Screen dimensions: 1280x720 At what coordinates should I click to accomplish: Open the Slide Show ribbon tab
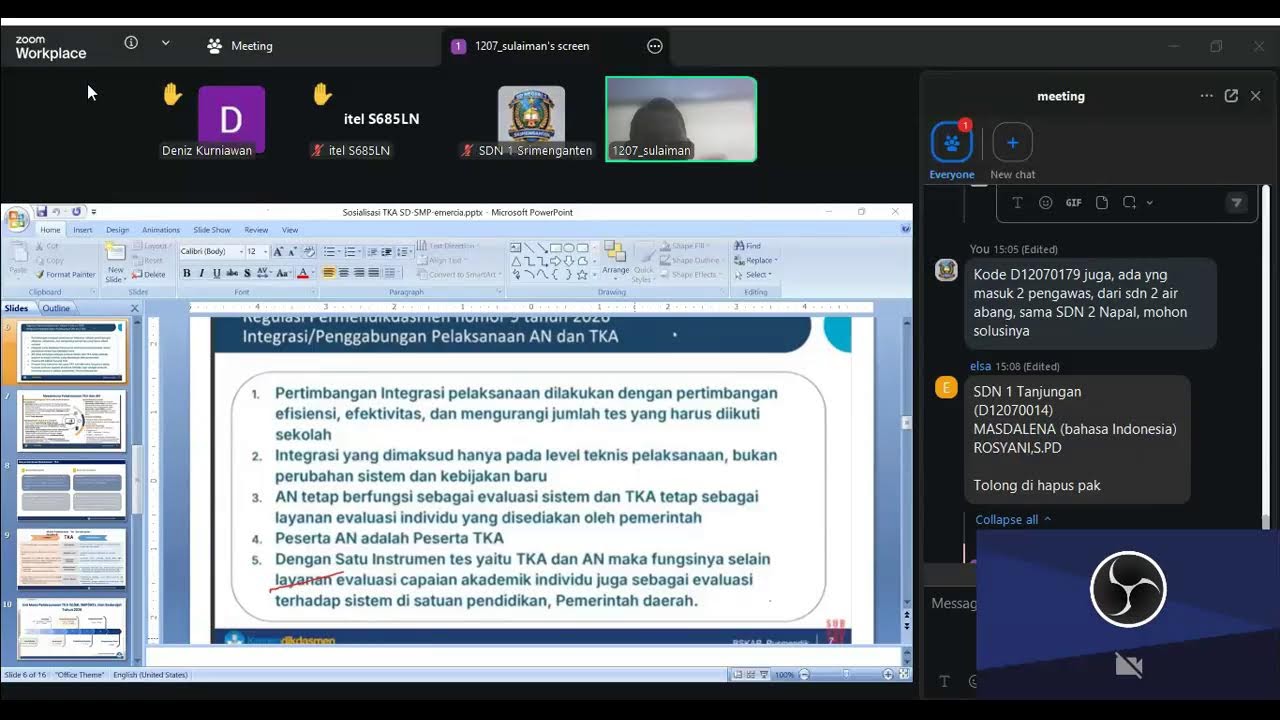(x=212, y=230)
